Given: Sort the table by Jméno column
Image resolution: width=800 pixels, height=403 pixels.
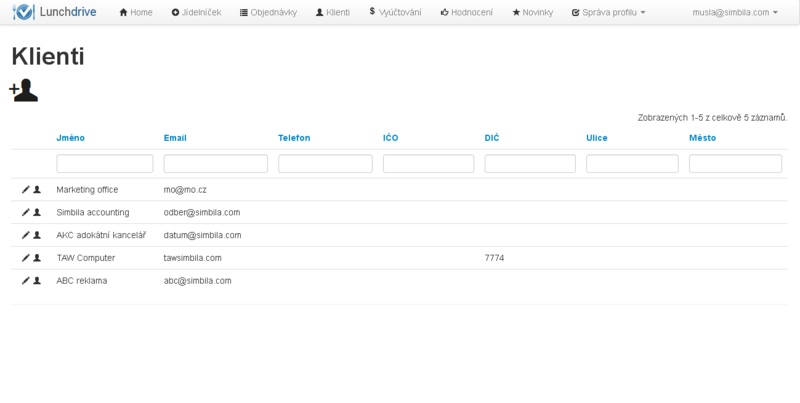Looking at the screenshot, I should [x=70, y=138].
